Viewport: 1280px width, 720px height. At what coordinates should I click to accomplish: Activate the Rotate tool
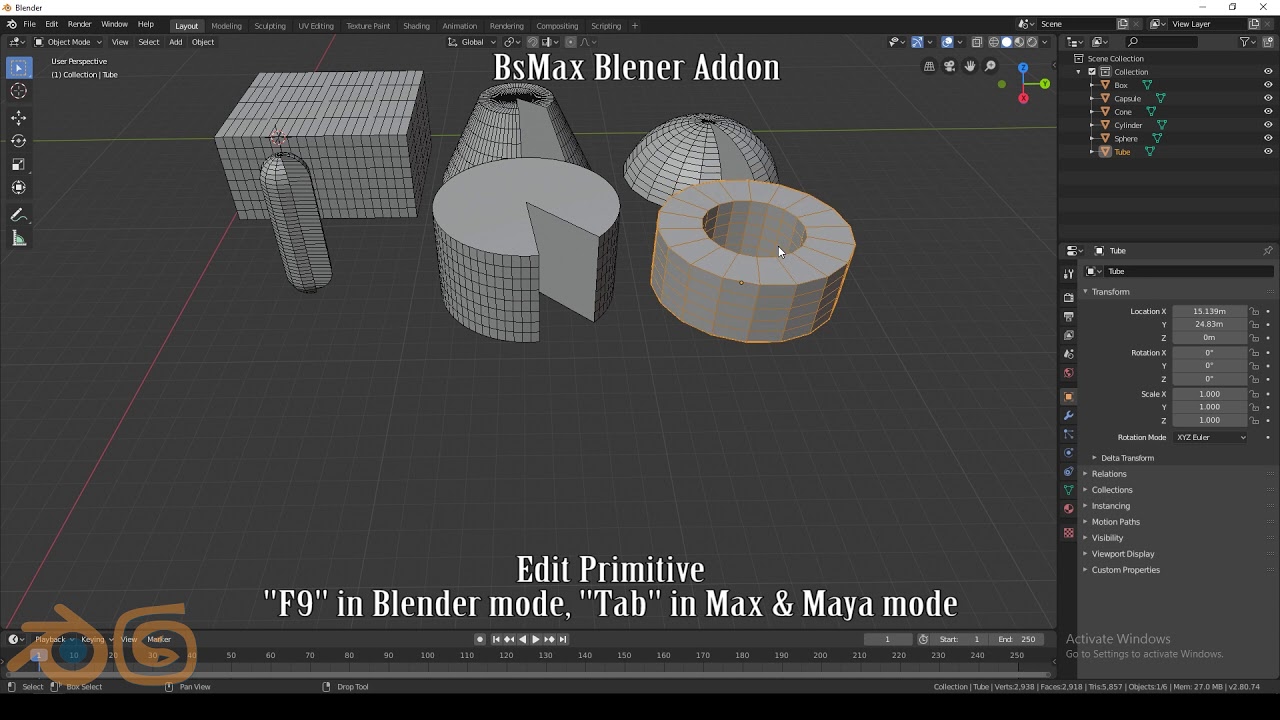(x=19, y=141)
